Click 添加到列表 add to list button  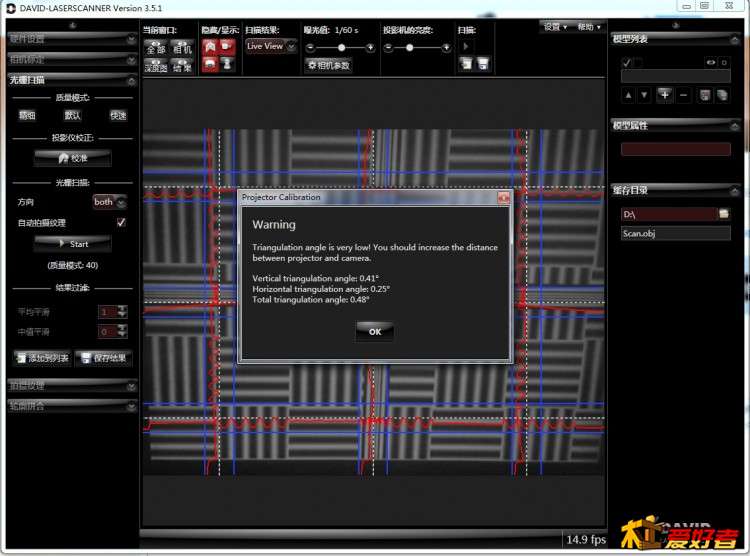[x=43, y=357]
